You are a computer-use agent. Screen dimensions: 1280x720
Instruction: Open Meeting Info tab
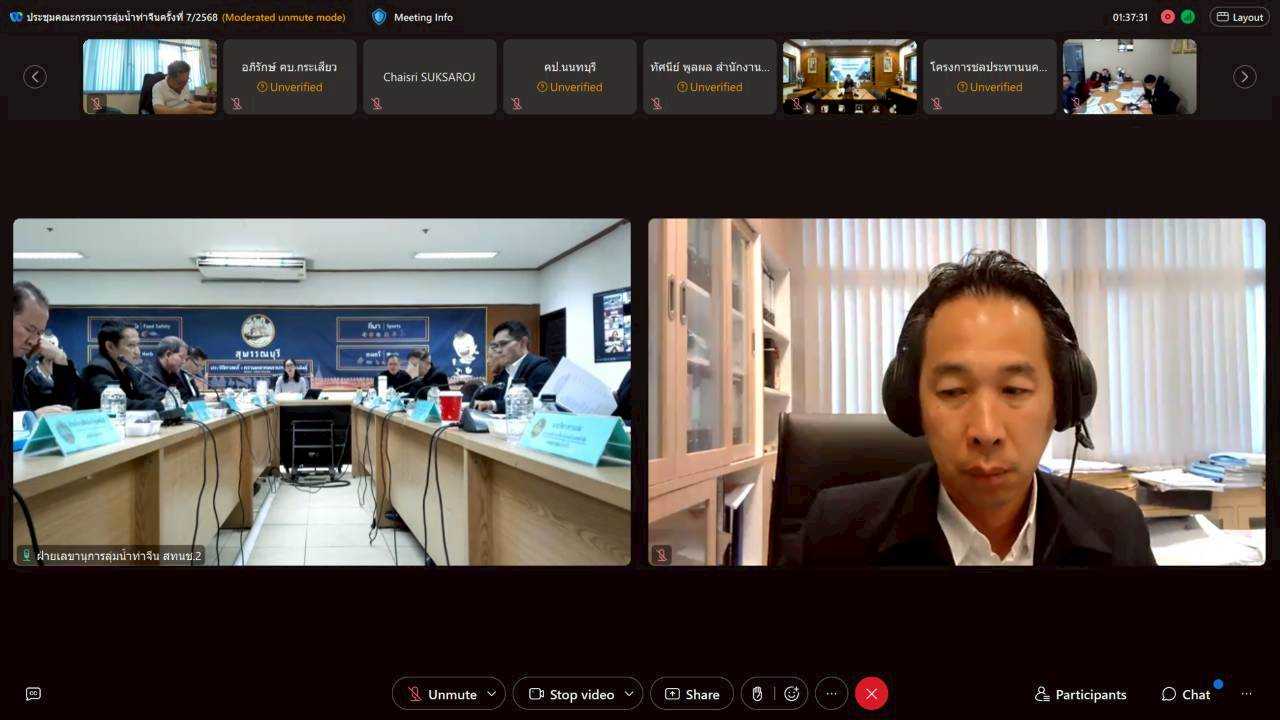(x=412, y=17)
